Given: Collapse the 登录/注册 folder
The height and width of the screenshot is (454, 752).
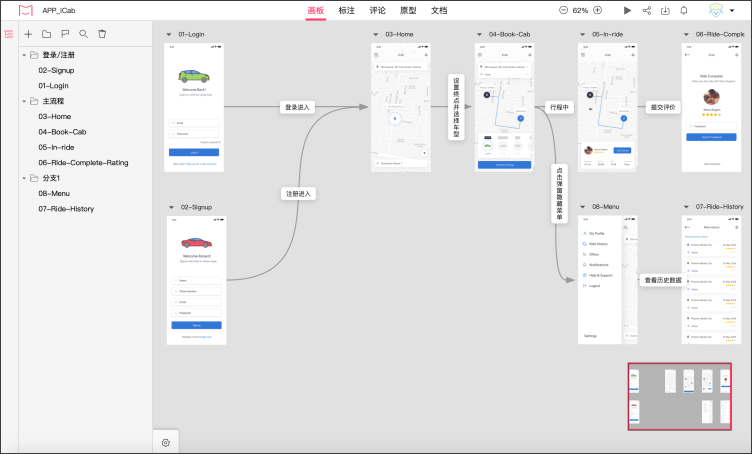Looking at the screenshot, I should 24,55.
